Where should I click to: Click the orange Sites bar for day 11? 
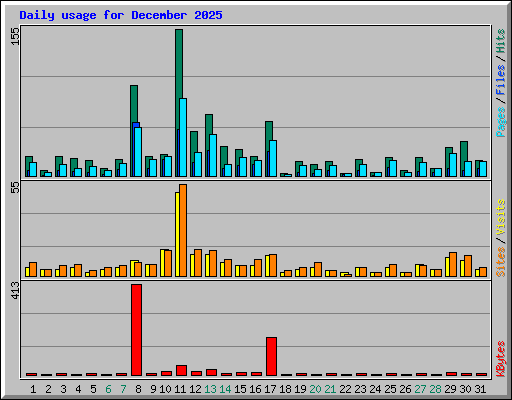(183, 230)
